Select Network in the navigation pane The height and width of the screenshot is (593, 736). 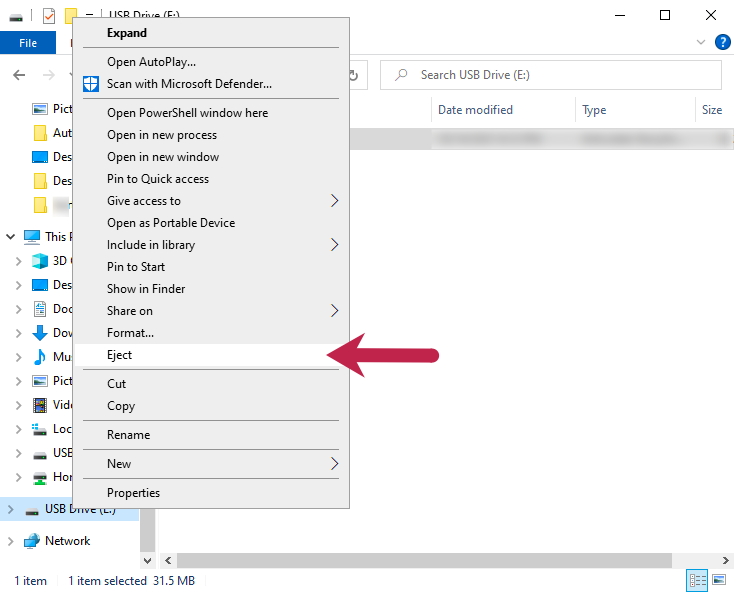(x=67, y=541)
